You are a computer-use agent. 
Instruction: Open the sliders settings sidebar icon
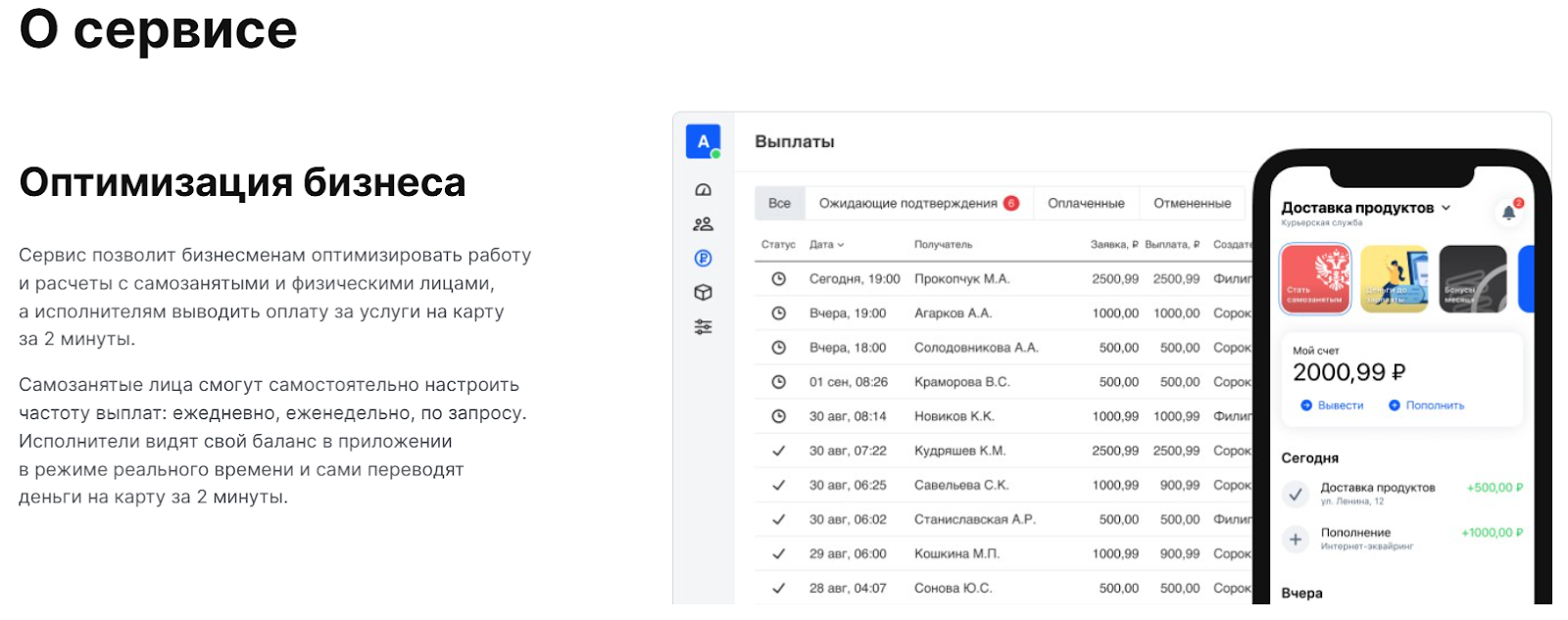coord(703,327)
